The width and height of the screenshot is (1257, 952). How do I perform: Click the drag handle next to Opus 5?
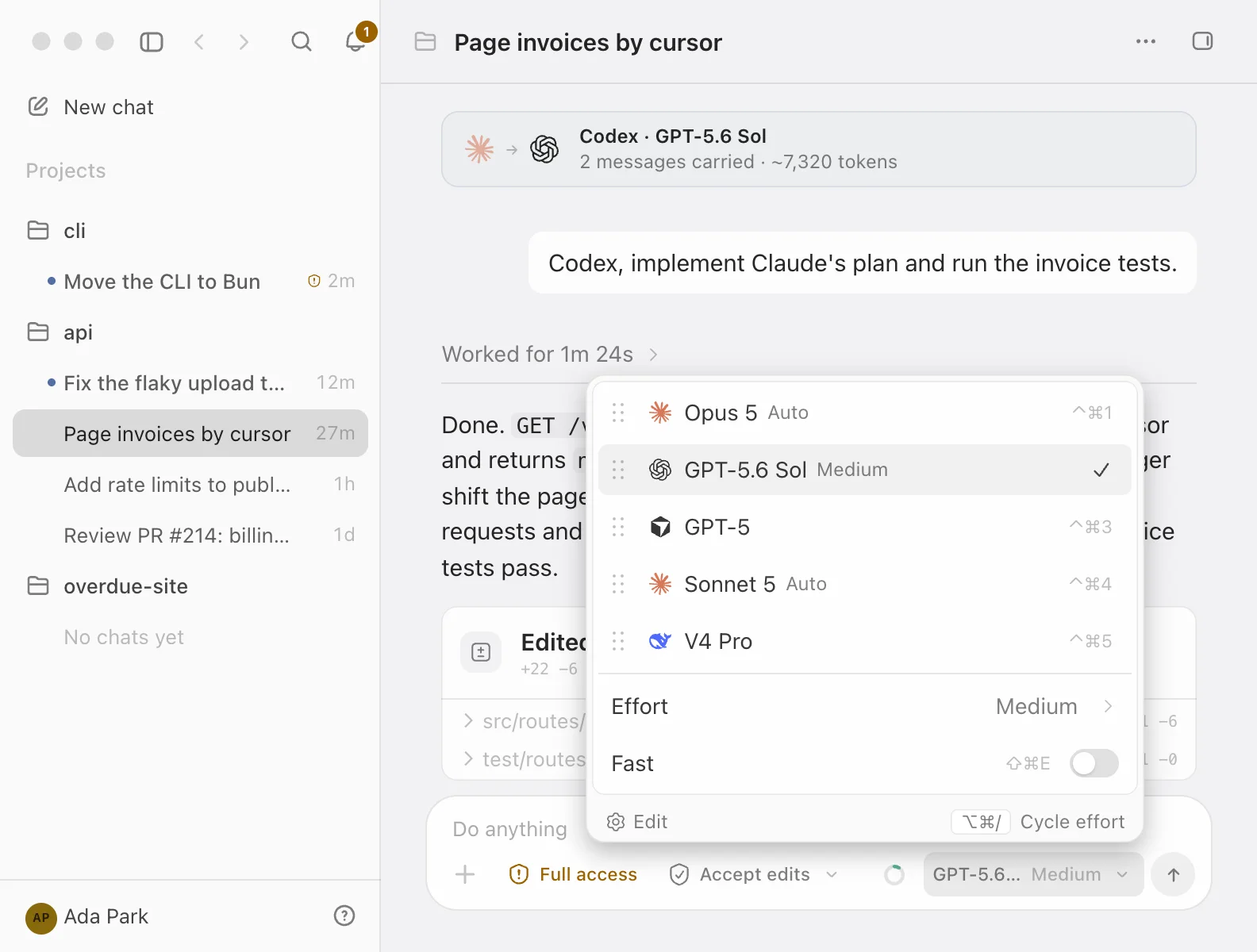click(x=618, y=413)
